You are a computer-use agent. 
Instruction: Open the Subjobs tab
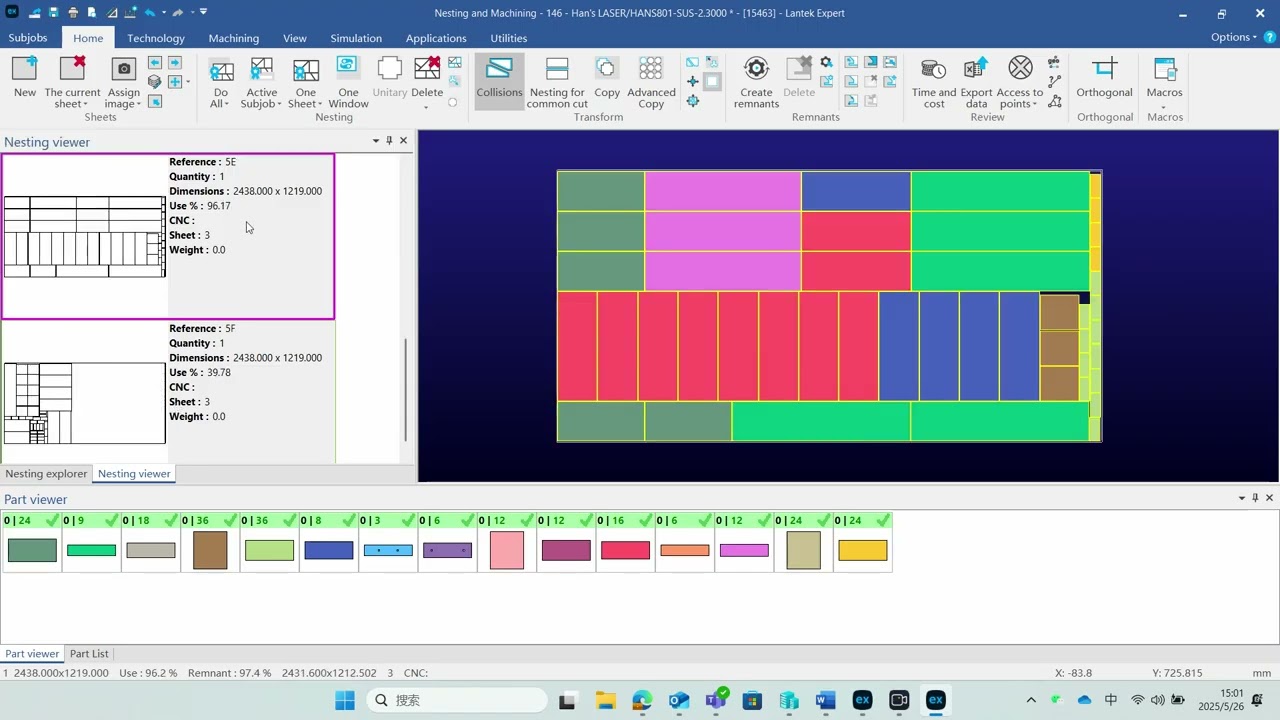pos(28,38)
